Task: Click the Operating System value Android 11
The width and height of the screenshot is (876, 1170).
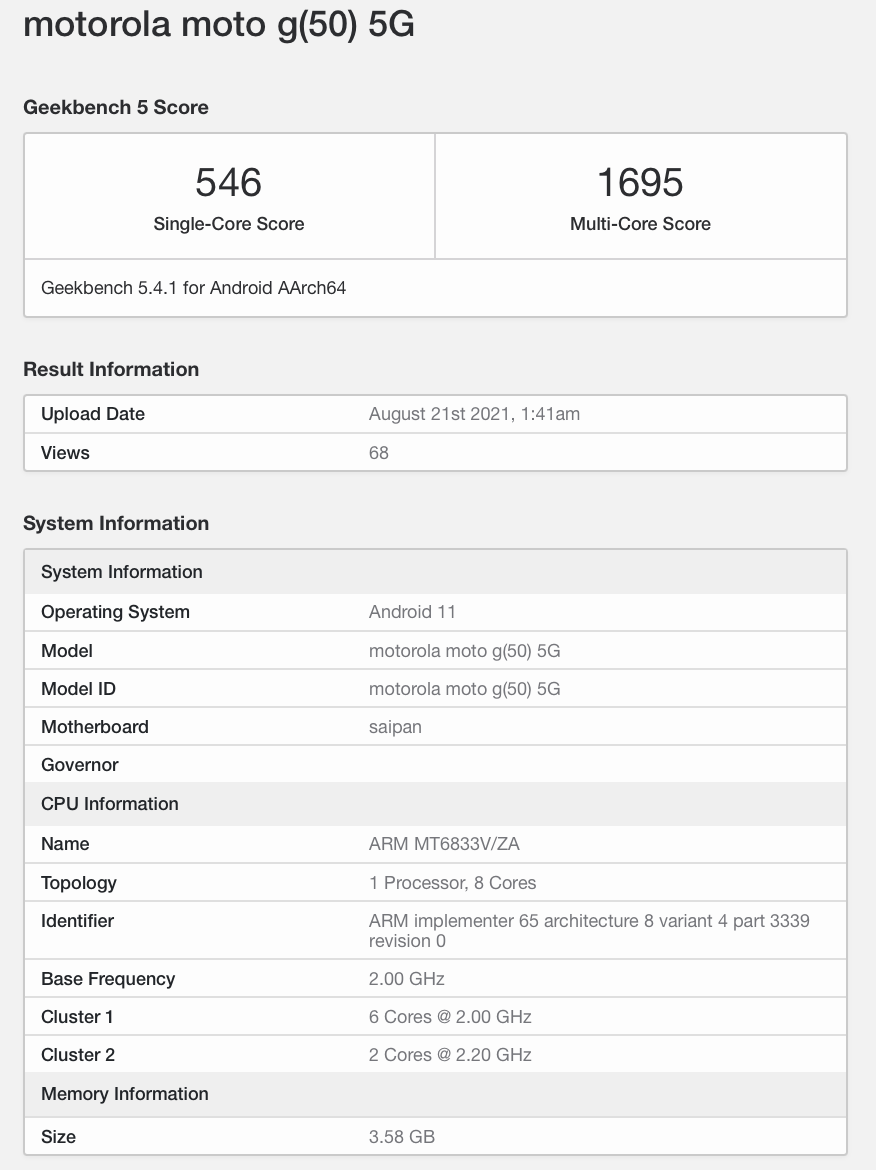Action: pos(412,612)
